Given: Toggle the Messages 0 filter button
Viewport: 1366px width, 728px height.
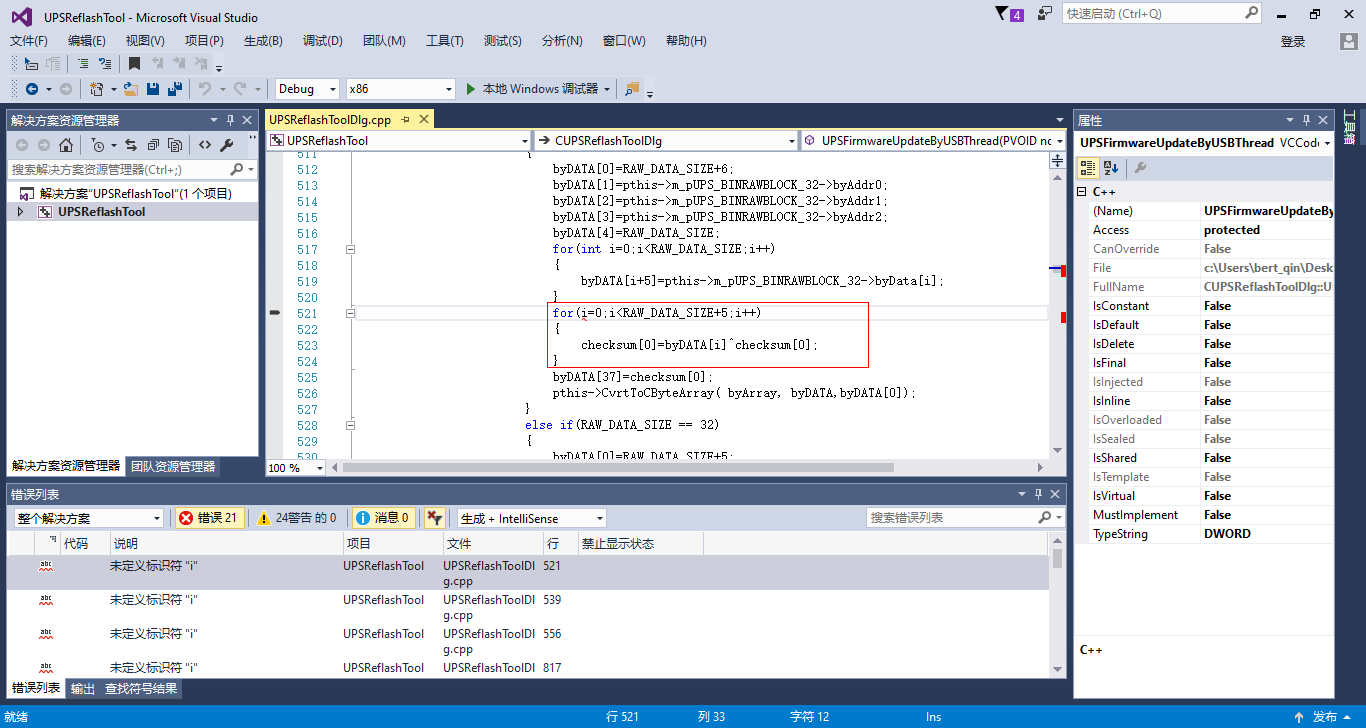Looking at the screenshot, I should coord(384,518).
